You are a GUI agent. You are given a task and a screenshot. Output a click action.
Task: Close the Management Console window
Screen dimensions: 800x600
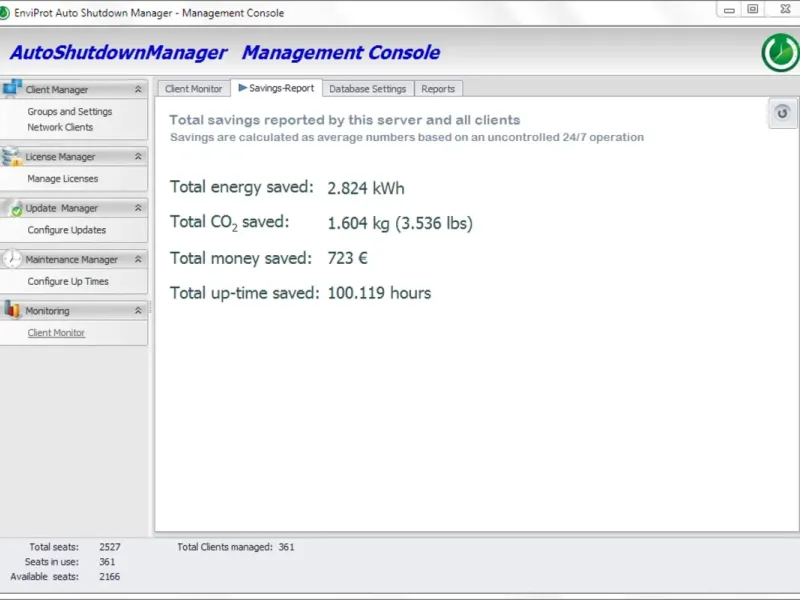(x=785, y=9)
